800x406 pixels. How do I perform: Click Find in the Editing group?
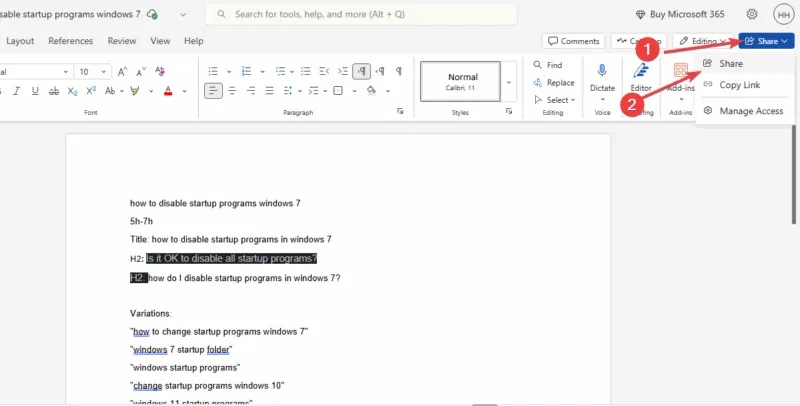pos(547,65)
